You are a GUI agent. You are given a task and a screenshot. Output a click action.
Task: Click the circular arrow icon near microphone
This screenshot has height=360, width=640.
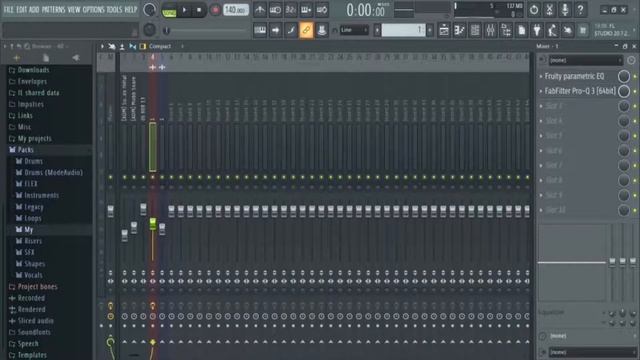[534, 9]
